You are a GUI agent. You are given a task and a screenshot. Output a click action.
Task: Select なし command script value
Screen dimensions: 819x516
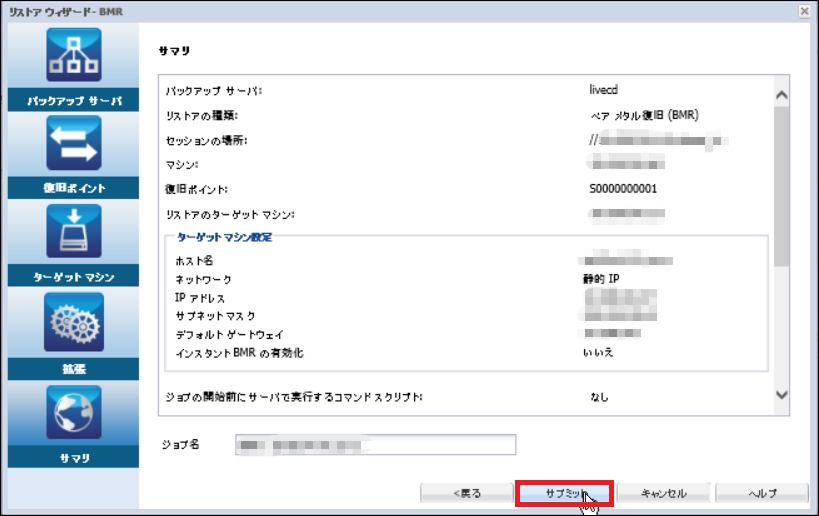pyautogui.click(x=599, y=397)
